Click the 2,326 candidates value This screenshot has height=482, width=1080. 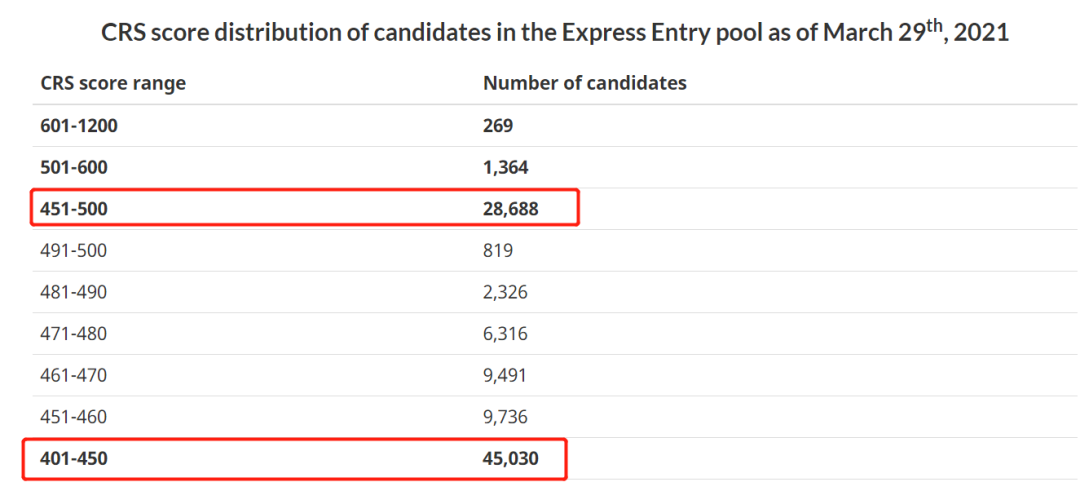pos(506,292)
